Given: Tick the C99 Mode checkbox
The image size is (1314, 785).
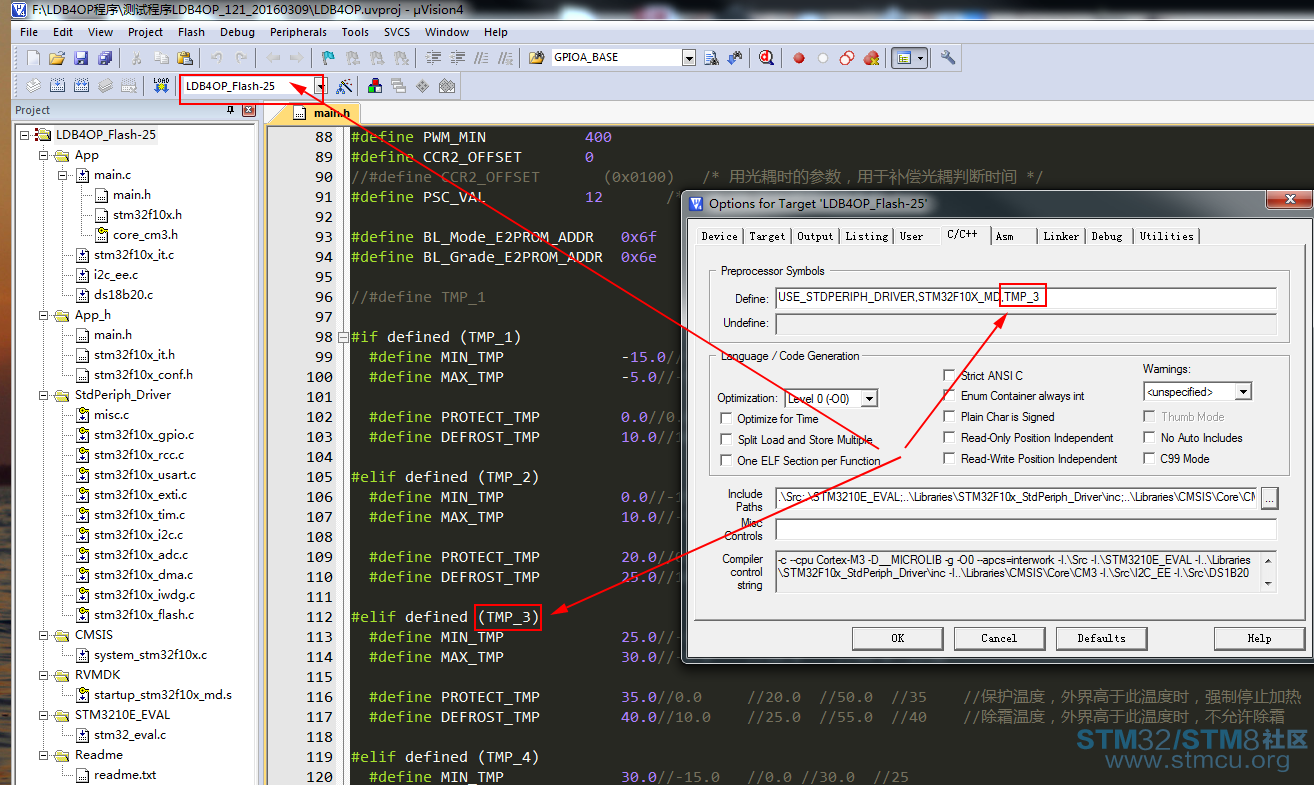Looking at the screenshot, I should (1150, 459).
